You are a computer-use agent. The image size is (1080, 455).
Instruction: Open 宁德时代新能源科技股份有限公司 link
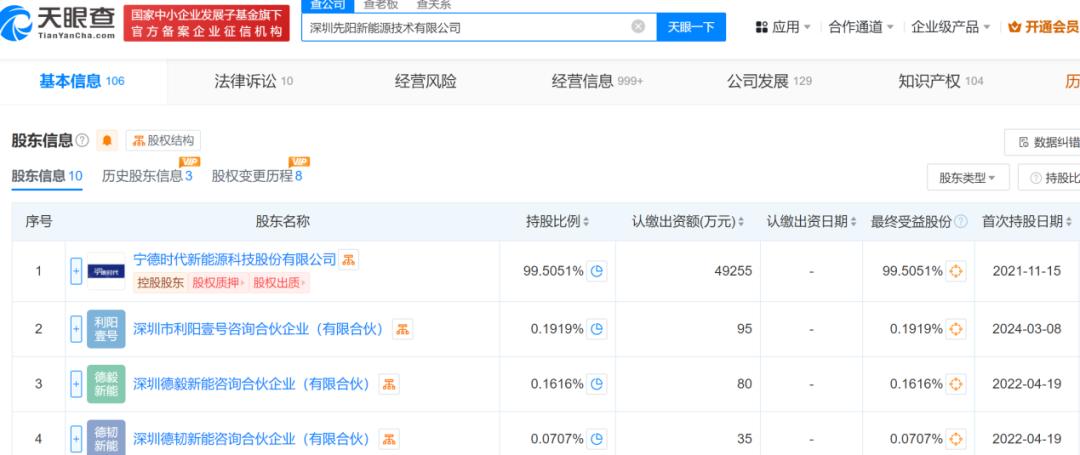pos(234,260)
